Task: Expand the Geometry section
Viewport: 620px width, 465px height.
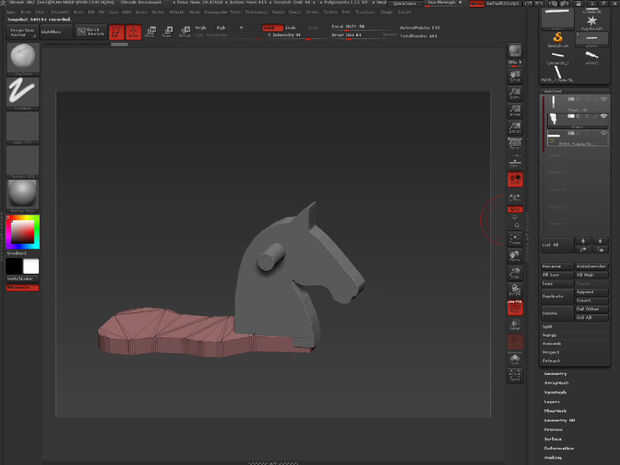Action: click(x=555, y=373)
